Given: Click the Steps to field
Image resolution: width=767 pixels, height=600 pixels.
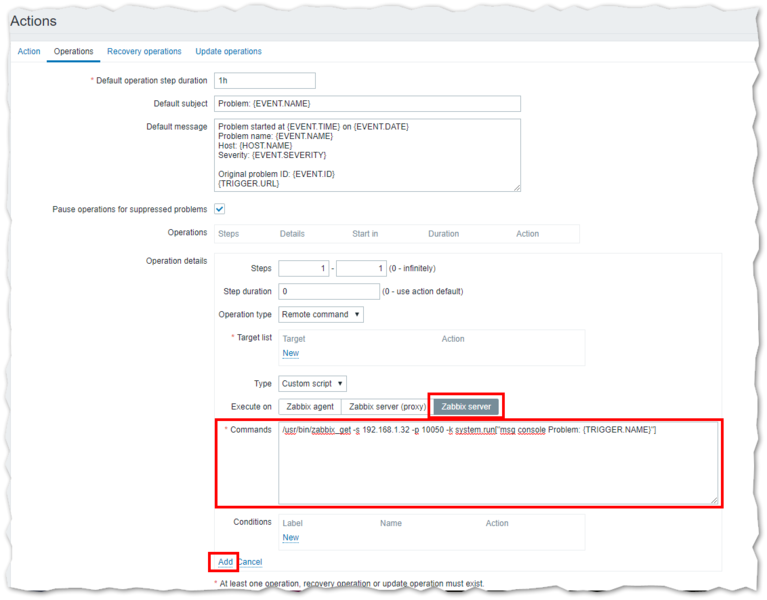Looking at the screenshot, I should tap(360, 269).
